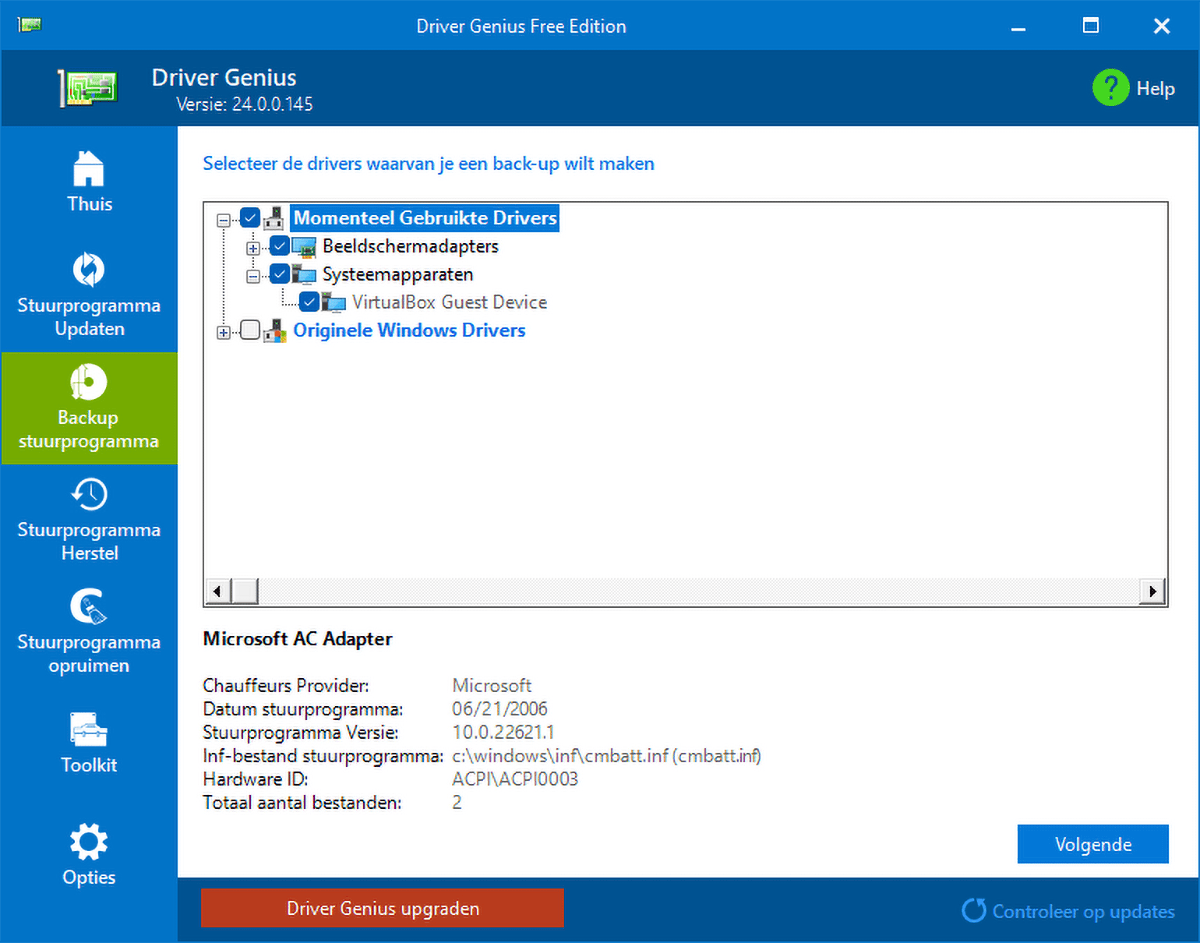Expand the Beeldschermadapters node
Image resolution: width=1200 pixels, height=943 pixels.
(x=253, y=247)
